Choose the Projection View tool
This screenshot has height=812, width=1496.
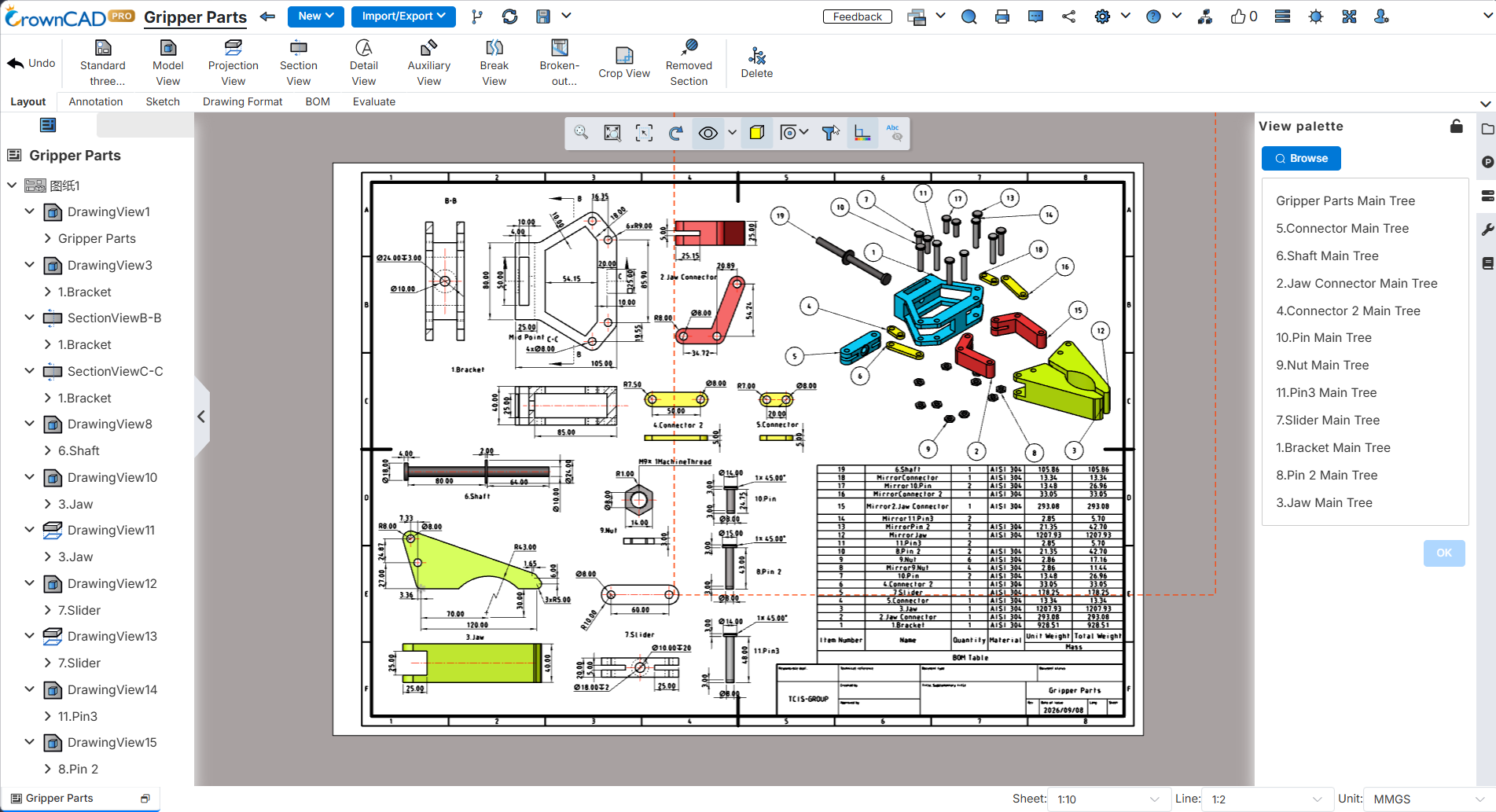(x=233, y=62)
